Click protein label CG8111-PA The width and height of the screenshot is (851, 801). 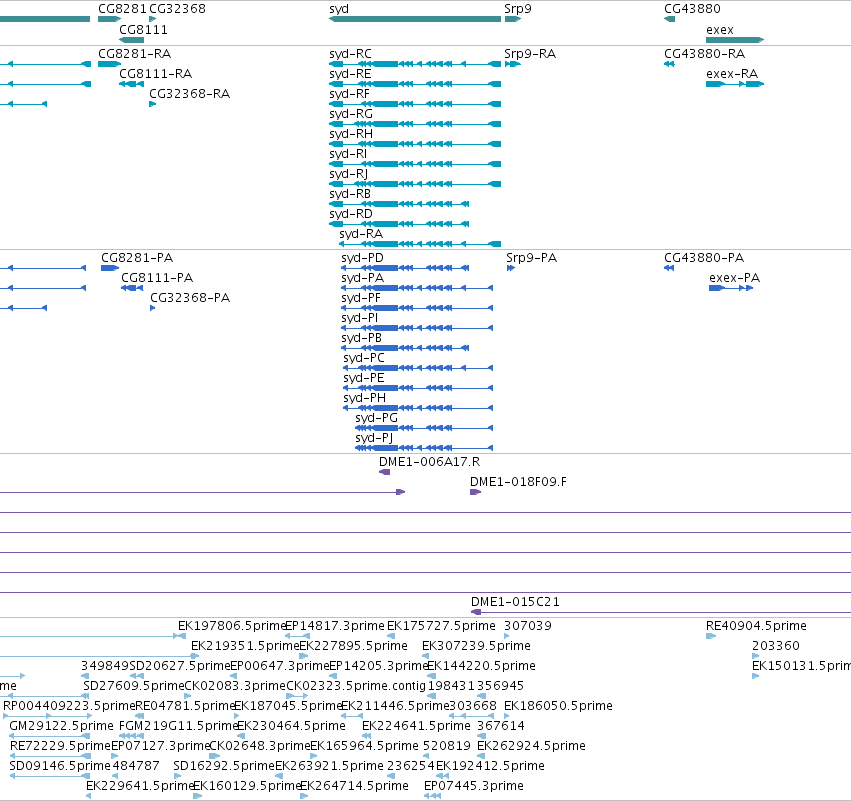click(x=157, y=278)
